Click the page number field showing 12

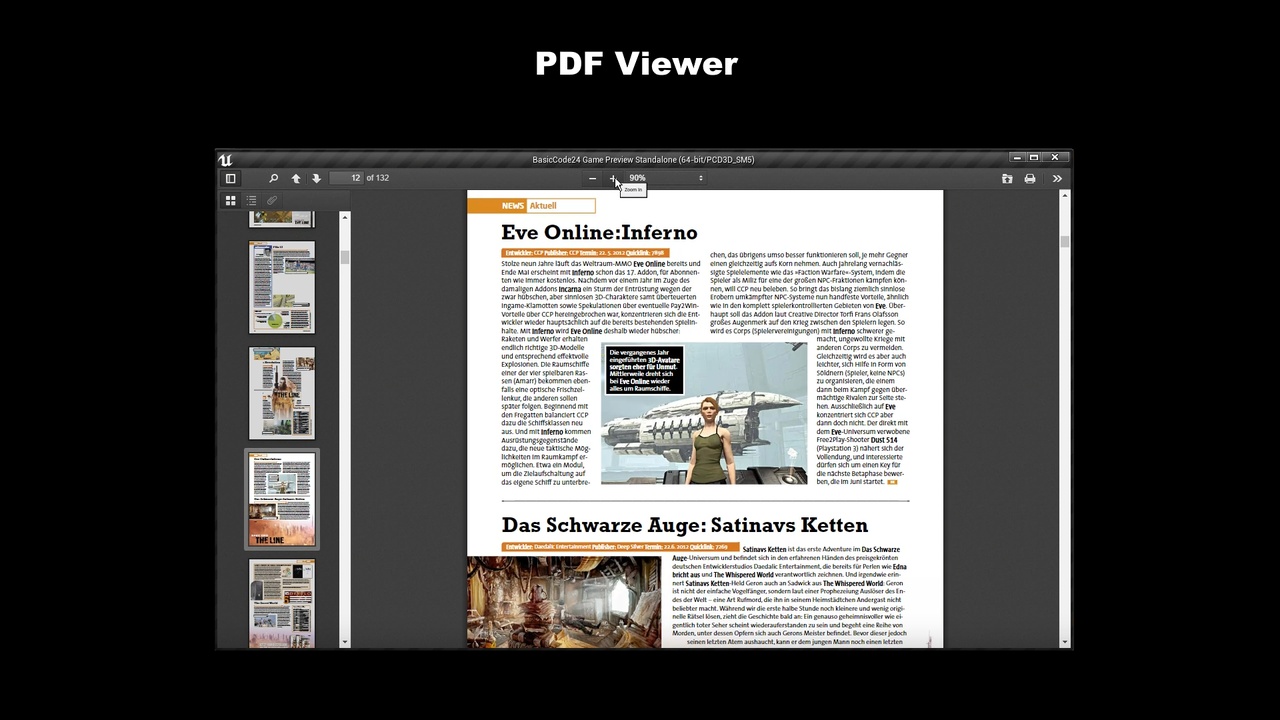(x=346, y=178)
